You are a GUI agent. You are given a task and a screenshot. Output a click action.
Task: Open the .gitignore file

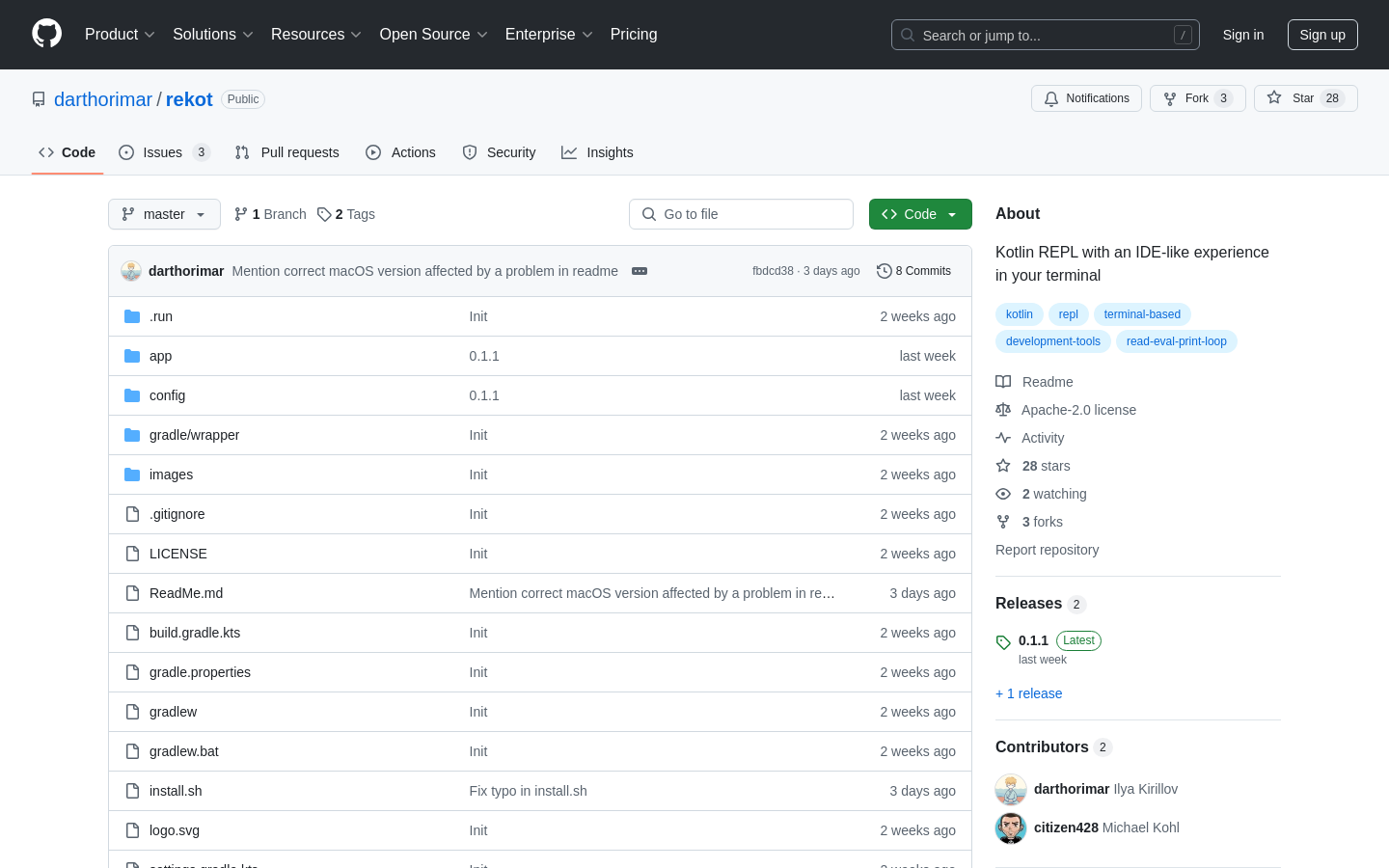click(177, 514)
